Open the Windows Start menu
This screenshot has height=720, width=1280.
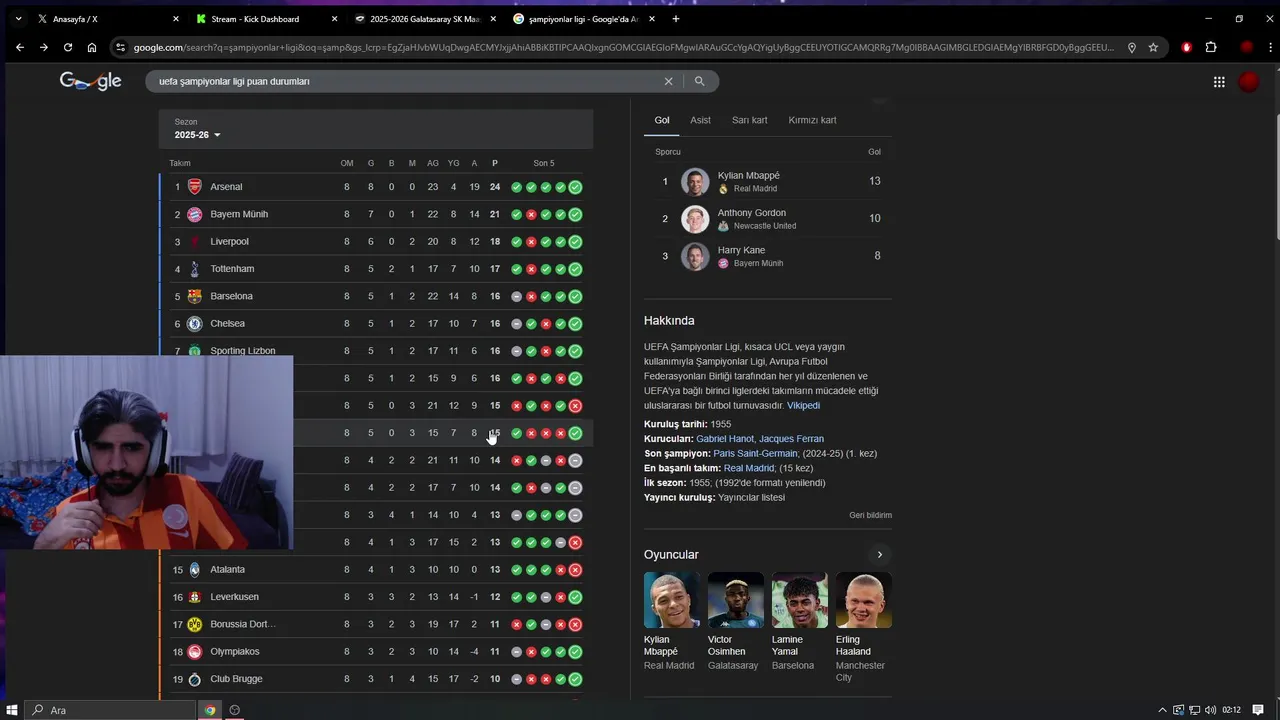click(x=12, y=710)
